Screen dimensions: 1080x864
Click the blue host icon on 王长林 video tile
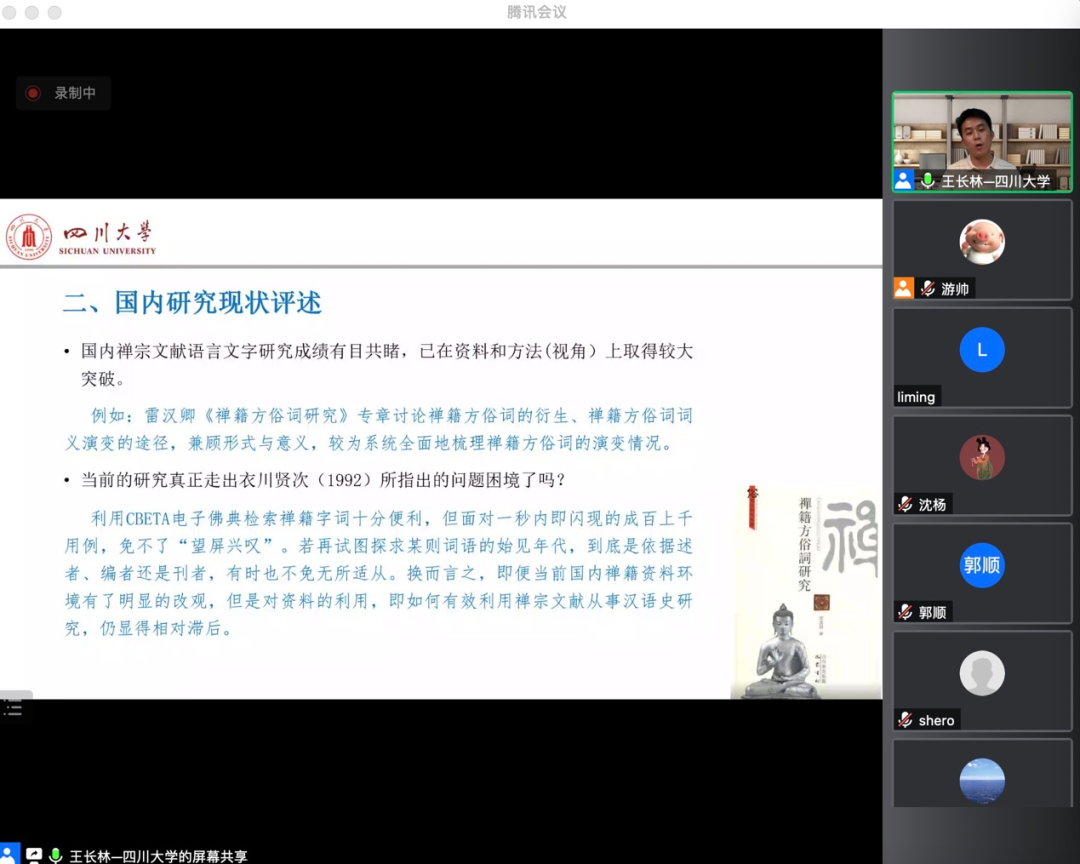click(904, 181)
